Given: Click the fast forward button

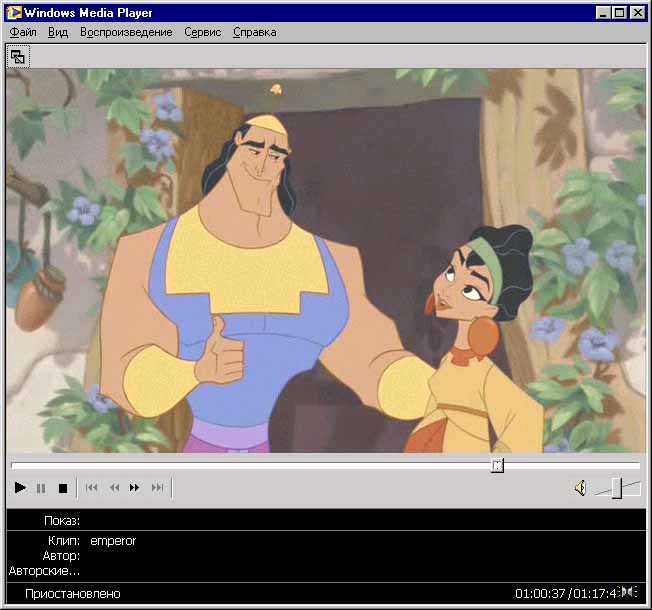Looking at the screenshot, I should click(135, 488).
